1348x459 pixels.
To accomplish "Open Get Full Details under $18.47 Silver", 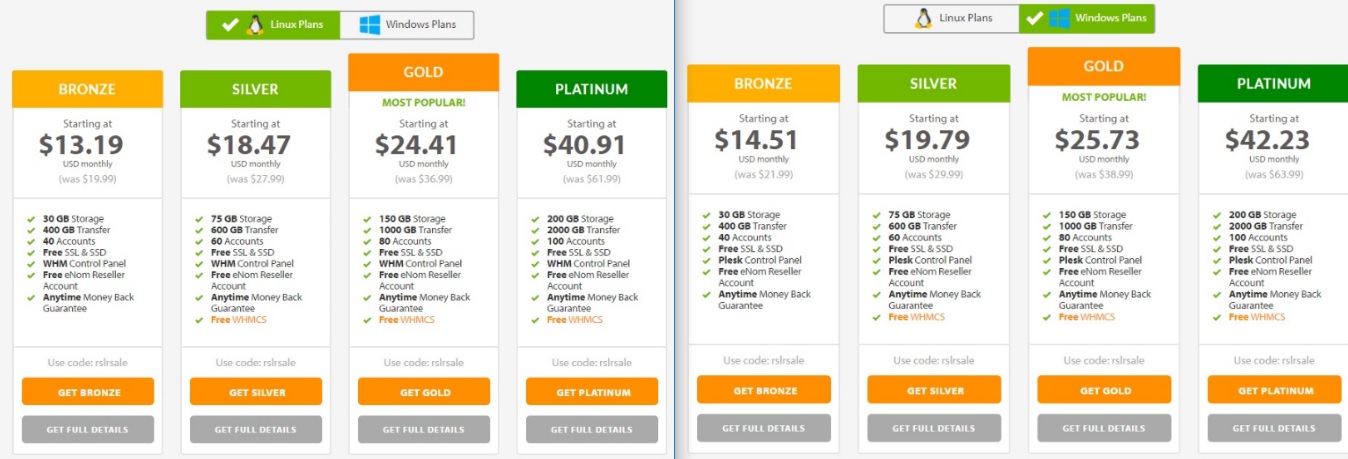I will pos(256,429).
